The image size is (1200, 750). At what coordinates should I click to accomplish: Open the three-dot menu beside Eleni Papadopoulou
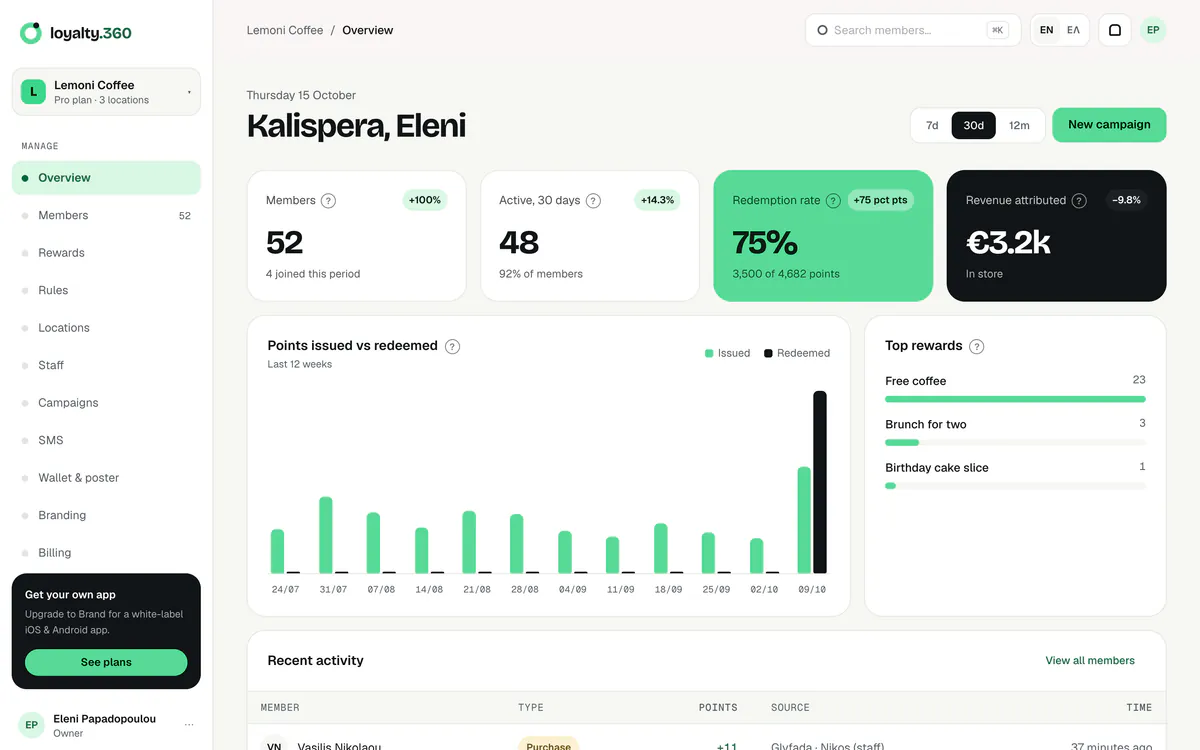point(189,725)
